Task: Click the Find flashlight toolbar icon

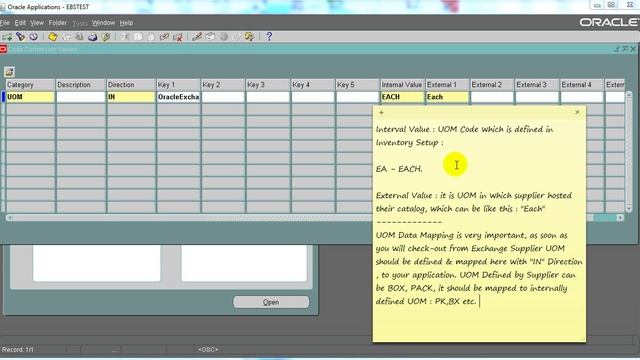Action: click(x=20, y=37)
